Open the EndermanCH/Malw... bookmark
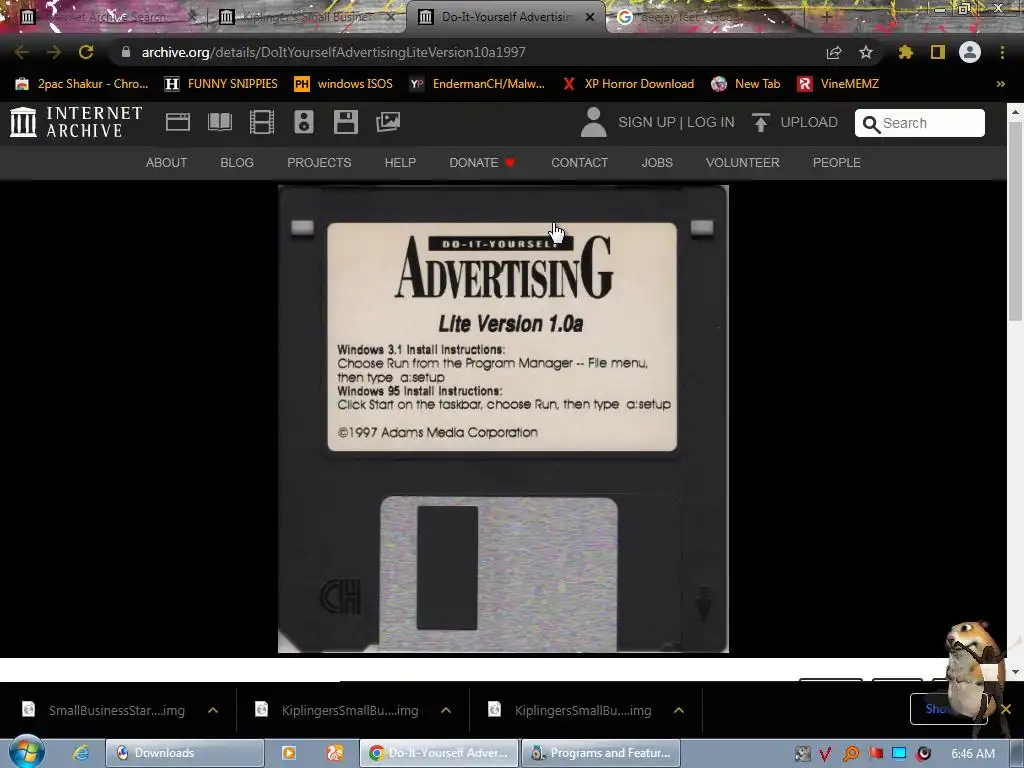The image size is (1024, 768). point(477,84)
